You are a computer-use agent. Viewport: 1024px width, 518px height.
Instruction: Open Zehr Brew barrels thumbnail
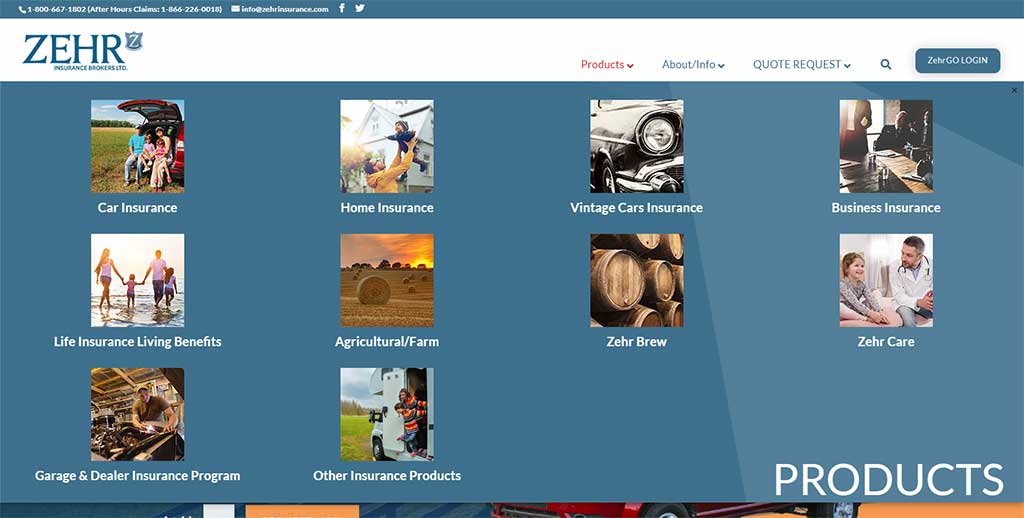(x=637, y=280)
